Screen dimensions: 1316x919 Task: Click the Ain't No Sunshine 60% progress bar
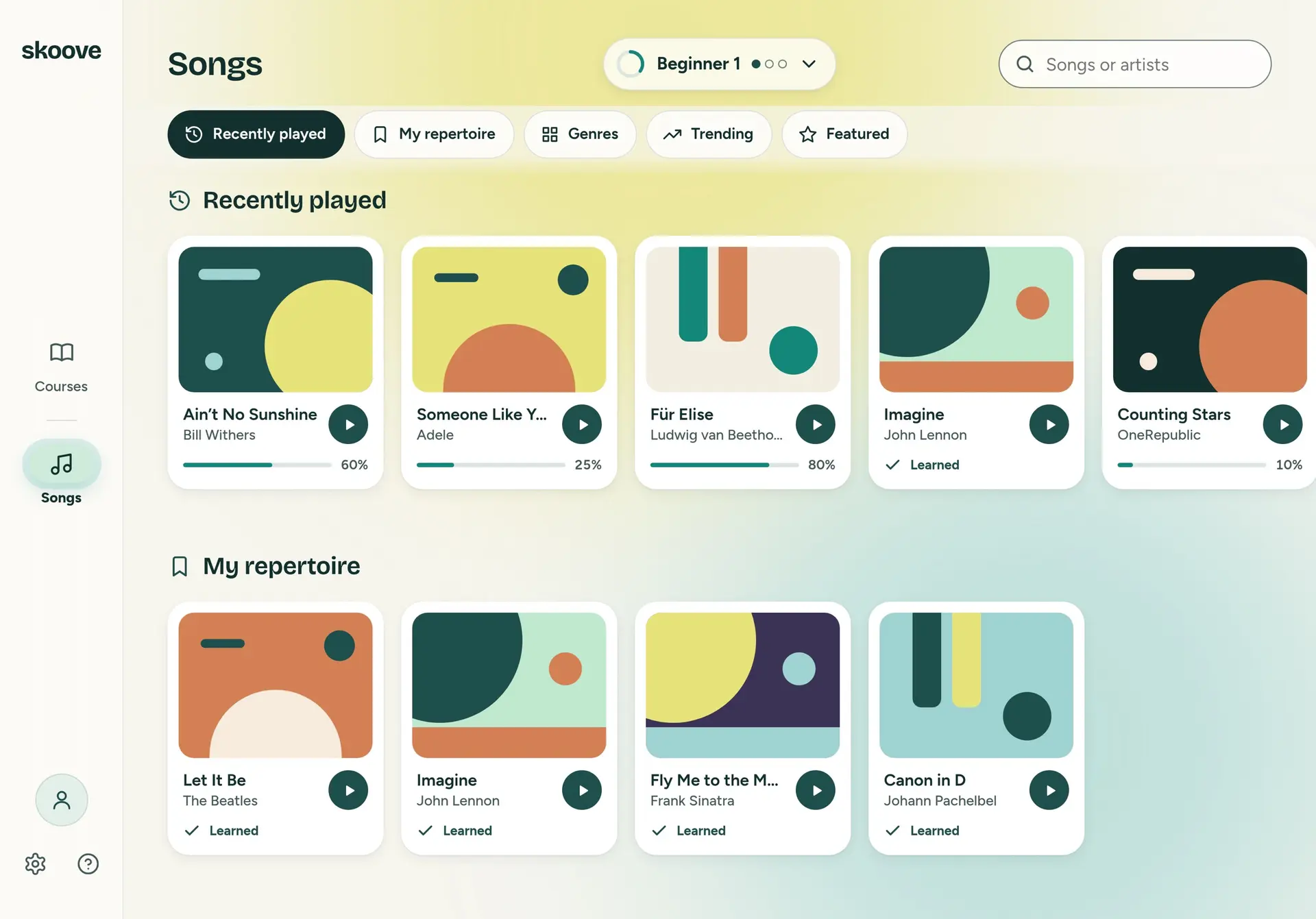click(x=257, y=465)
